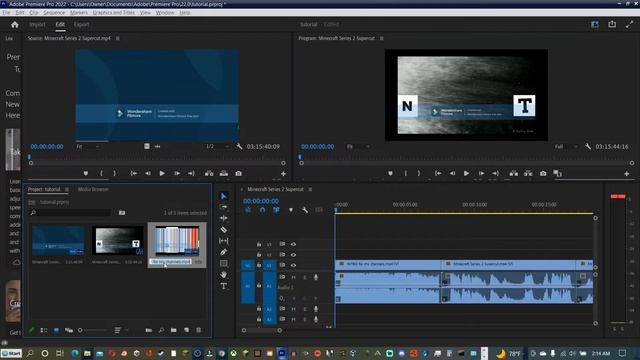Step forward one frame in Program monitor
Screen dimensions: 640x360
pyautogui.click(x=481, y=173)
